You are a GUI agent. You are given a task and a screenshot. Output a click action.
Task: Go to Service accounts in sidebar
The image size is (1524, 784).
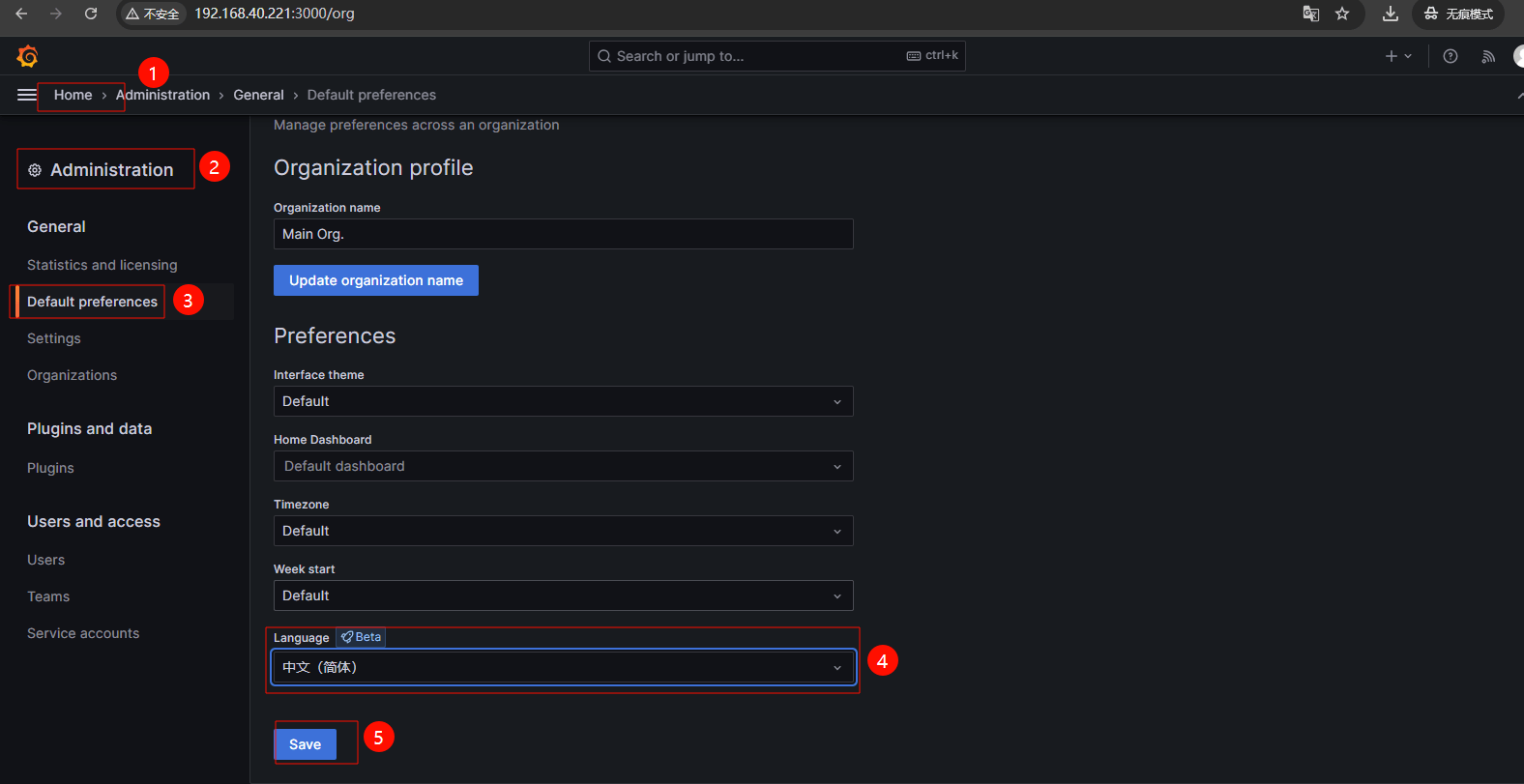[x=83, y=633]
